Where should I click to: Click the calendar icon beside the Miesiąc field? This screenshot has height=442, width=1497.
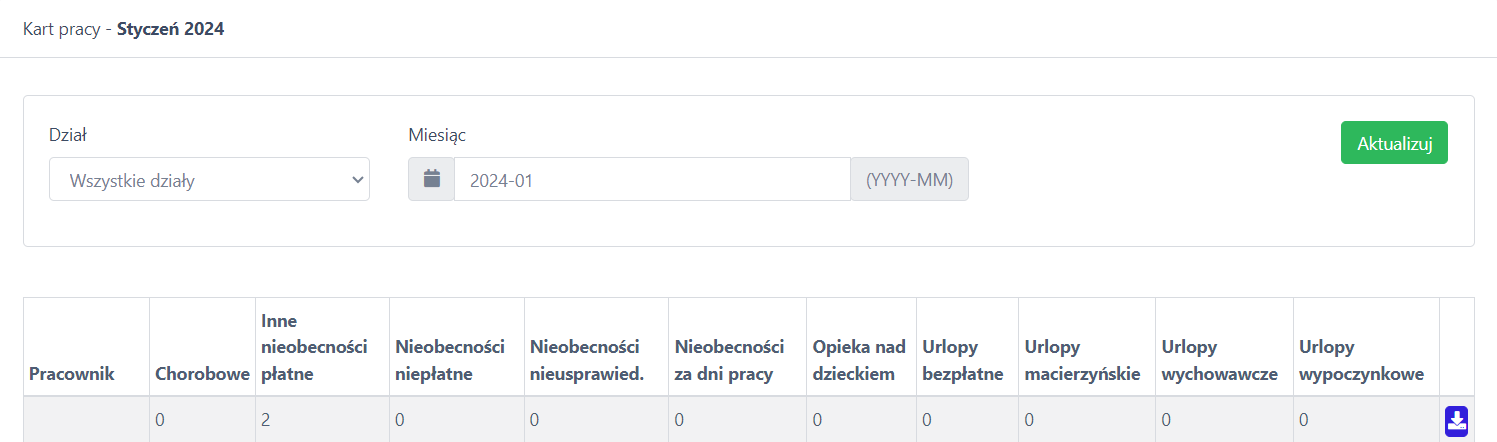click(432, 179)
